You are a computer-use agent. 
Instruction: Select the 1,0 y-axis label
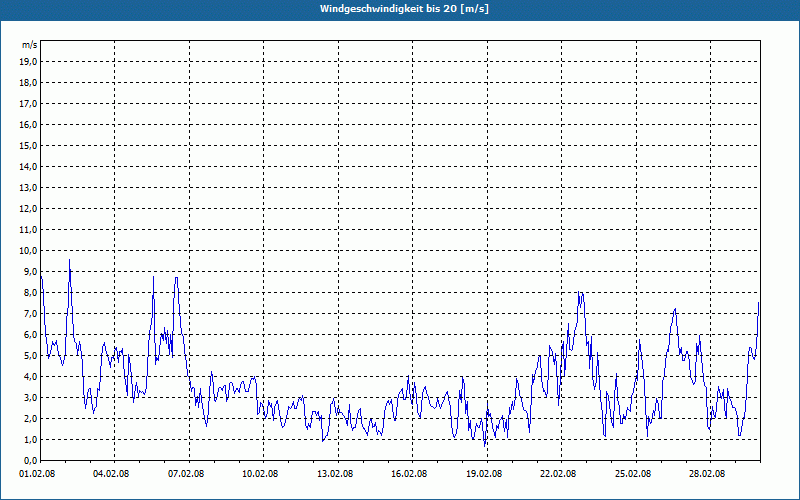[x=31, y=439]
